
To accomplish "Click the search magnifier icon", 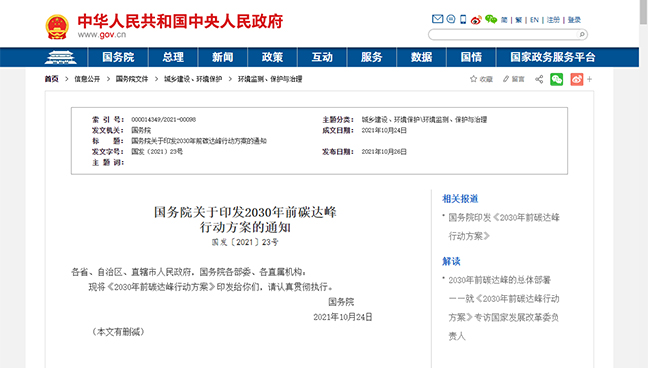I will pos(582,34).
